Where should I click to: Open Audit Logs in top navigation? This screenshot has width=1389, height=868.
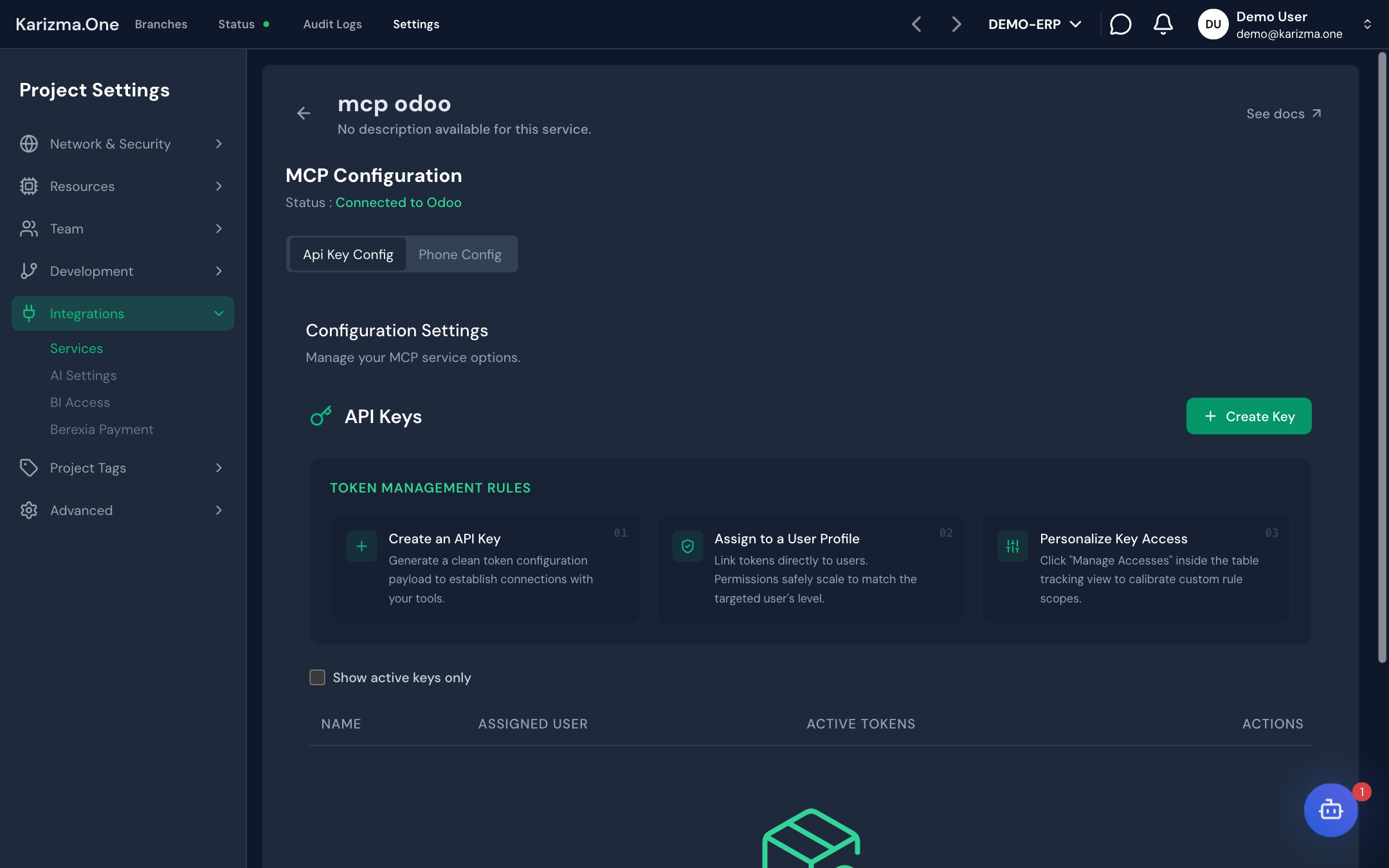(x=332, y=24)
